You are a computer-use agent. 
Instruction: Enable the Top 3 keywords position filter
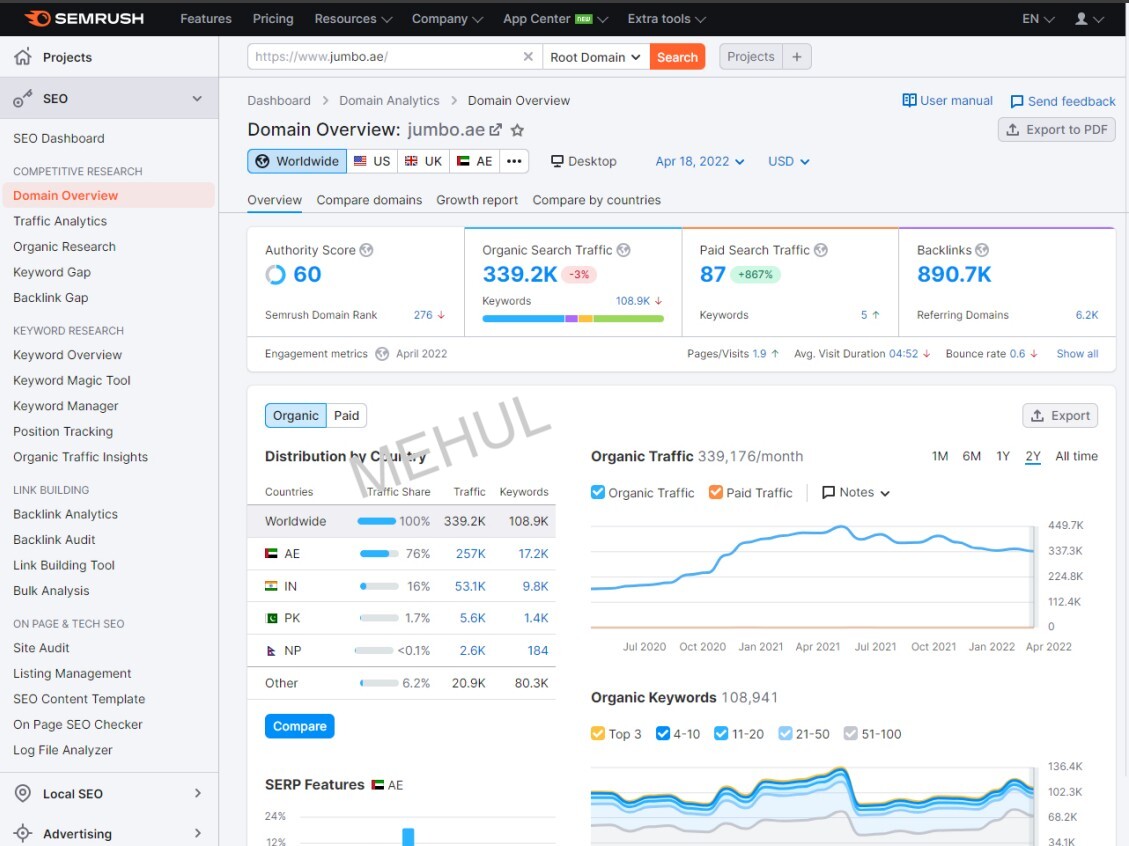click(x=598, y=733)
